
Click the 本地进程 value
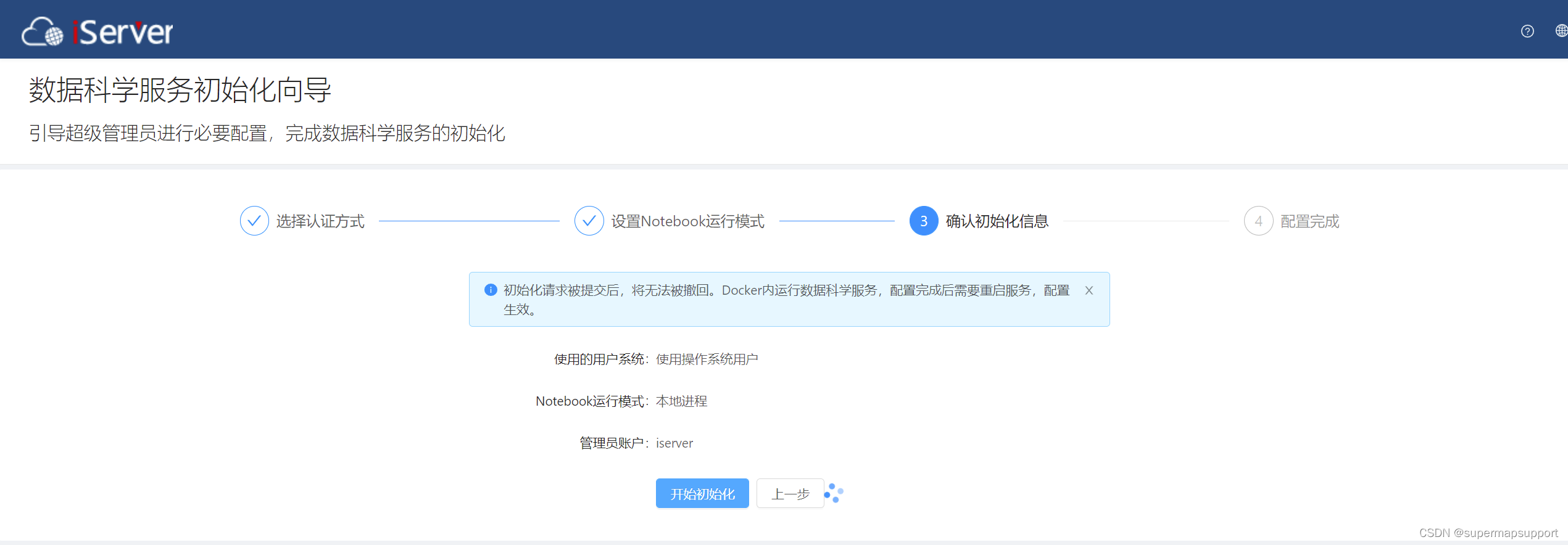[x=681, y=401]
